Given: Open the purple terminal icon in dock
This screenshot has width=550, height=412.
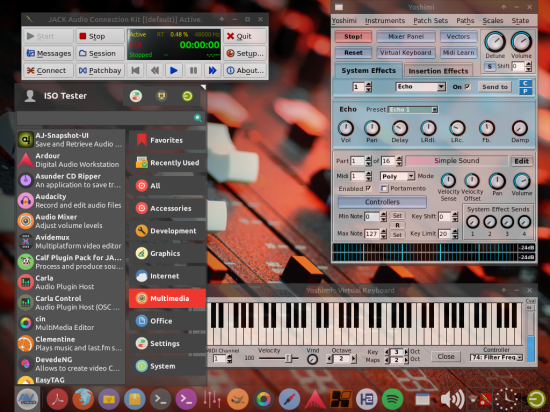Looking at the screenshot, I should 186,399.
